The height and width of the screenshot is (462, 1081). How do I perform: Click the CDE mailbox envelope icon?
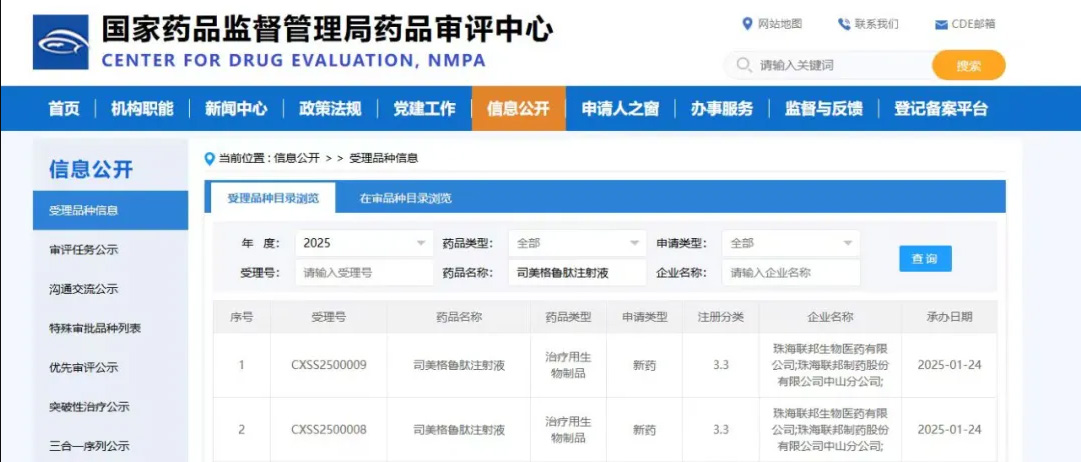pyautogui.click(x=941, y=25)
